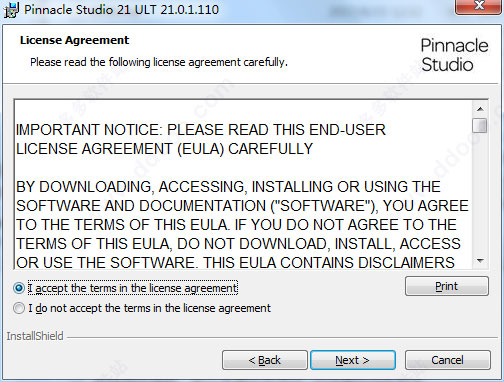Viewport: 504px width, 382px height.
Task: Click the license text scroll up arrow
Action: [480, 109]
